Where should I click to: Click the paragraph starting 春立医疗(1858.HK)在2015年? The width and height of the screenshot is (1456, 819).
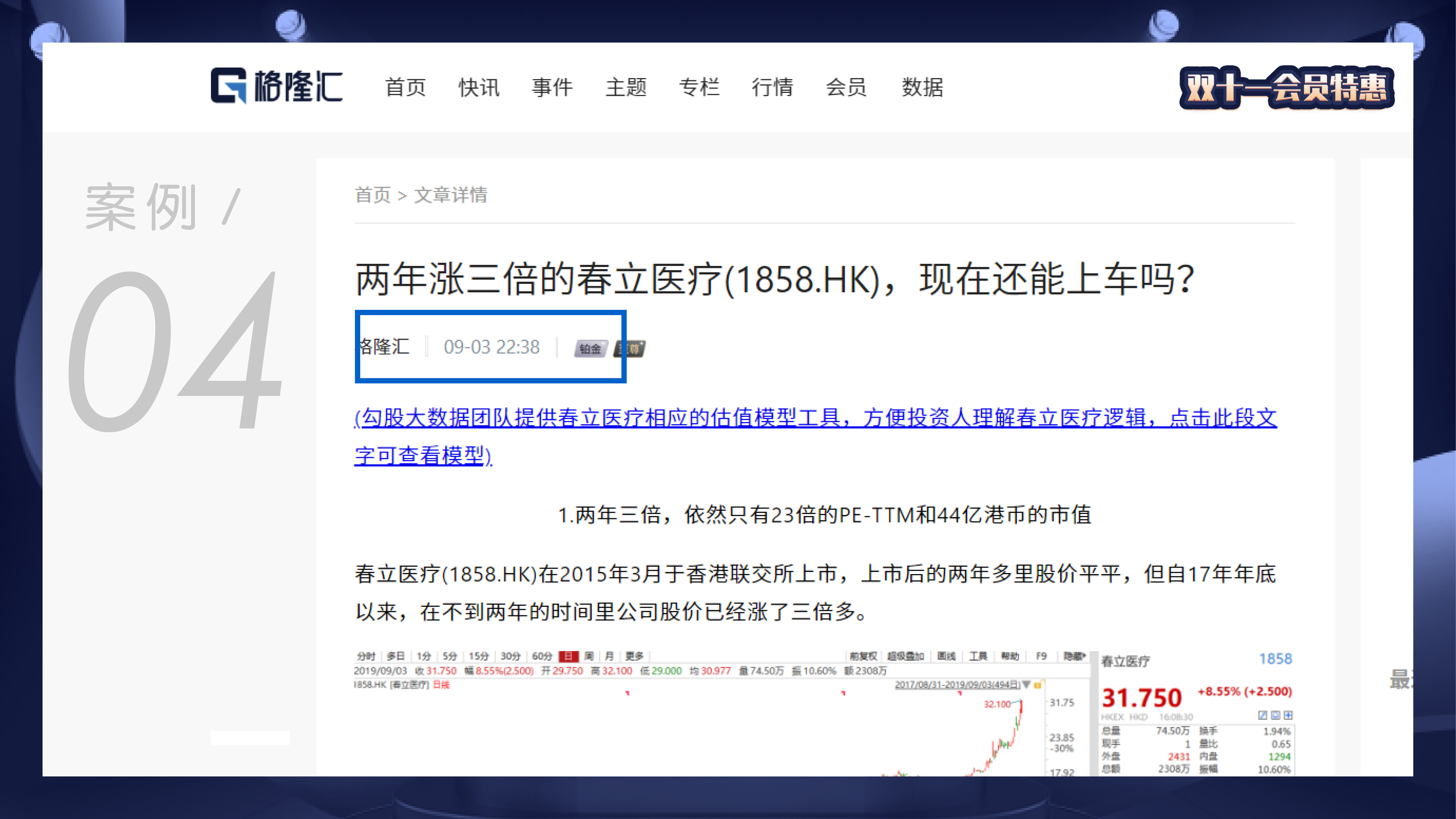pos(815,593)
